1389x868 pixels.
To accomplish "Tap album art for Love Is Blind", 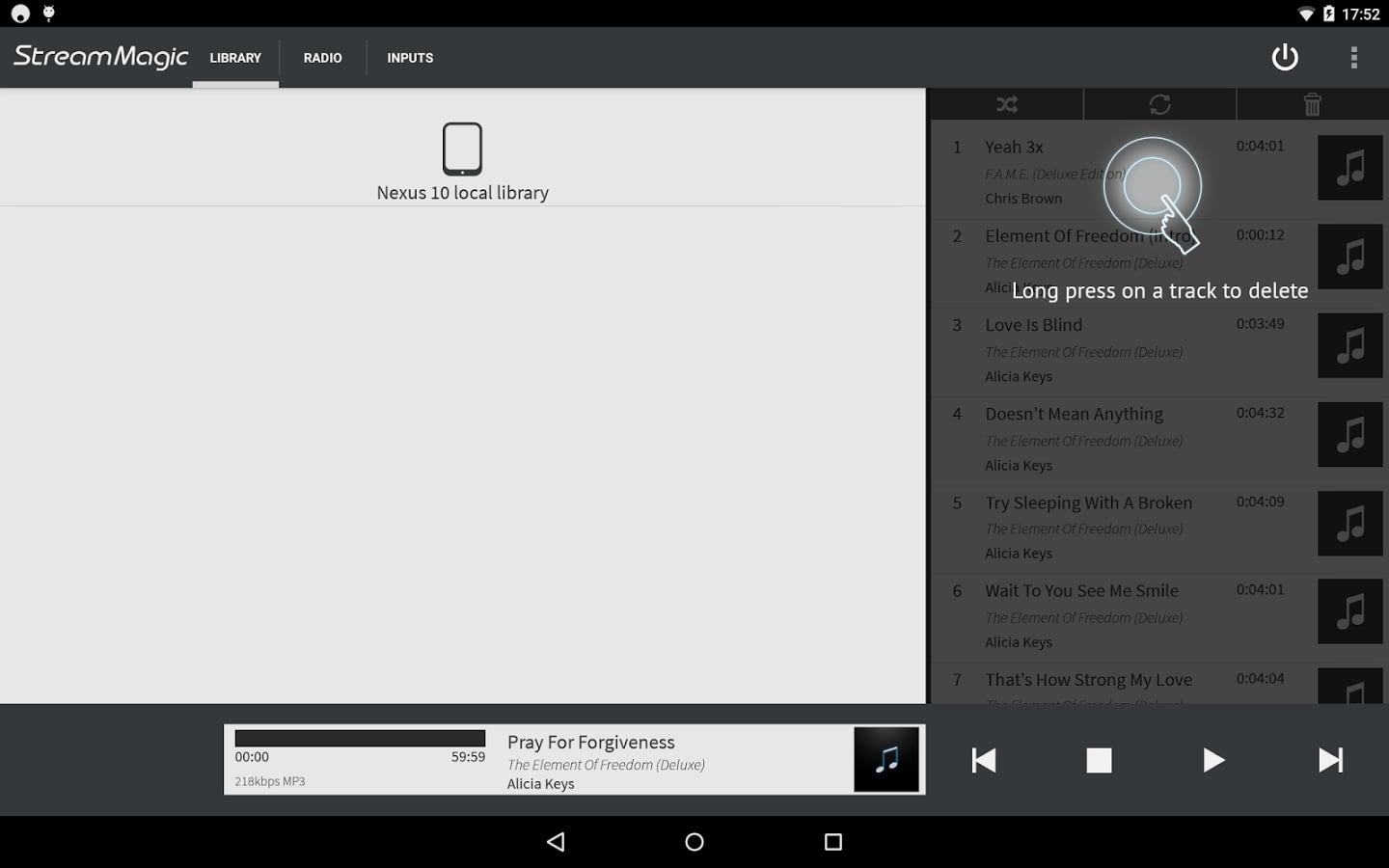I will [x=1350, y=345].
